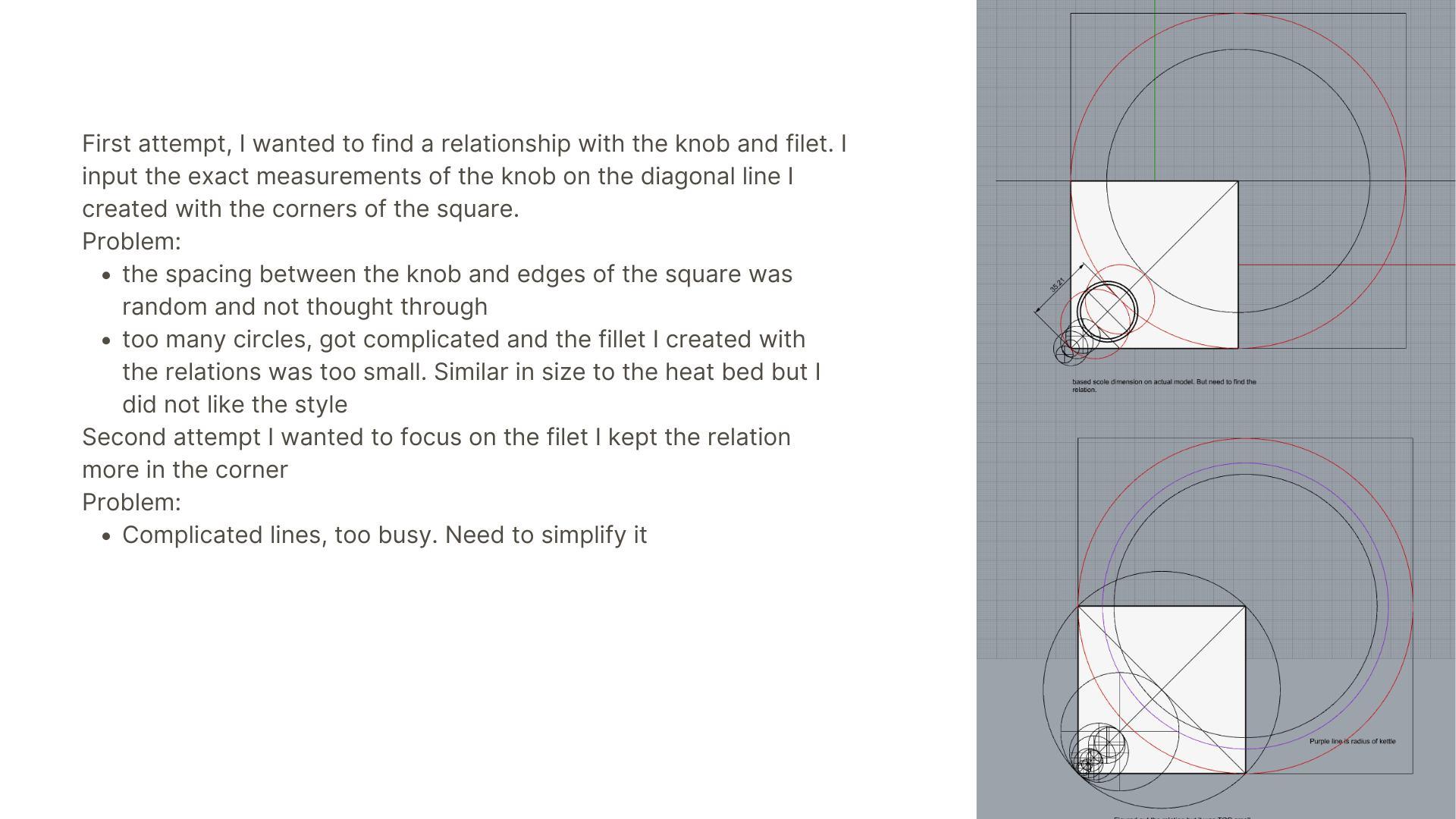Click the bullet 'Complicated lines, too busy'
The width and height of the screenshot is (1456, 819).
click(384, 535)
